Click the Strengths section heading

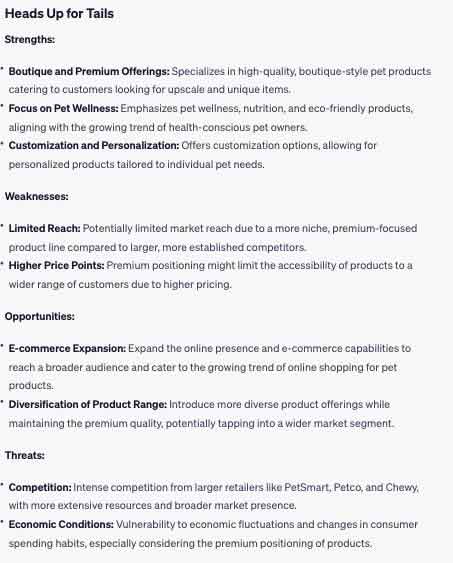pos(30,39)
